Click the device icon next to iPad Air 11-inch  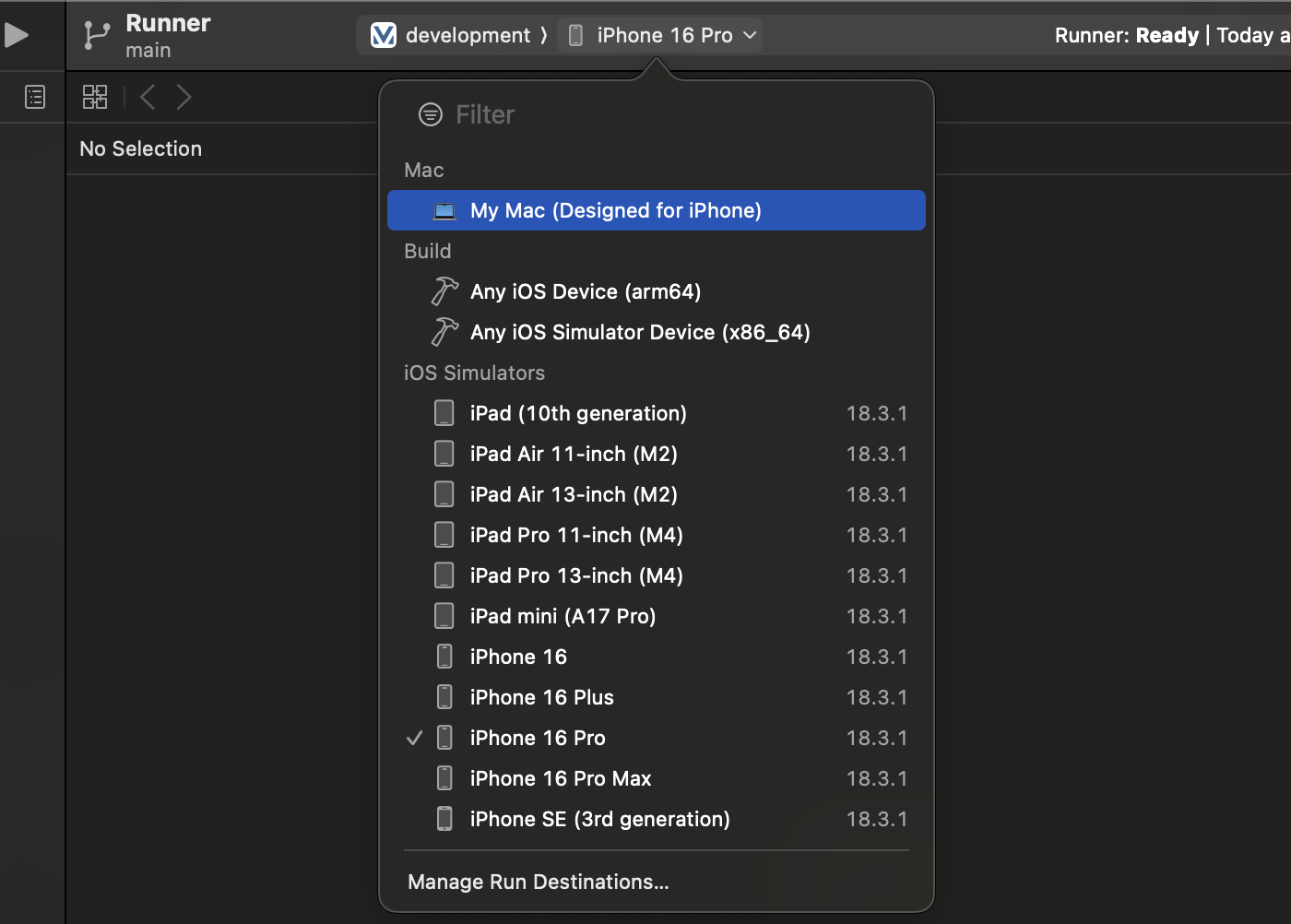[444, 454]
